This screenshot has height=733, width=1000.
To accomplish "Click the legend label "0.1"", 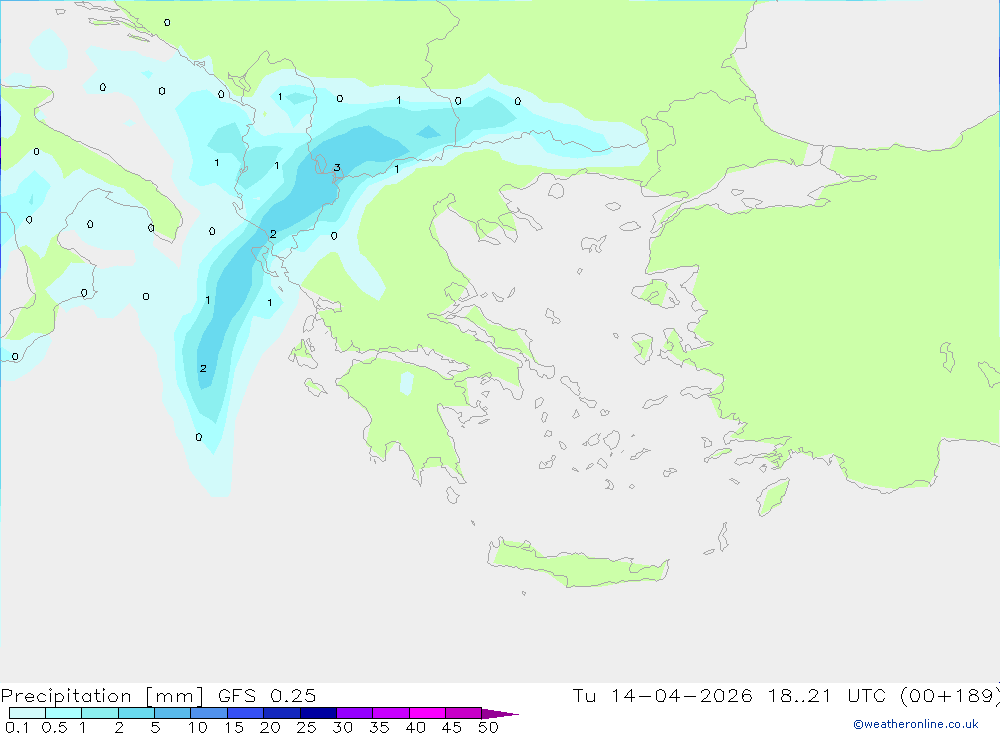I will [17, 727].
